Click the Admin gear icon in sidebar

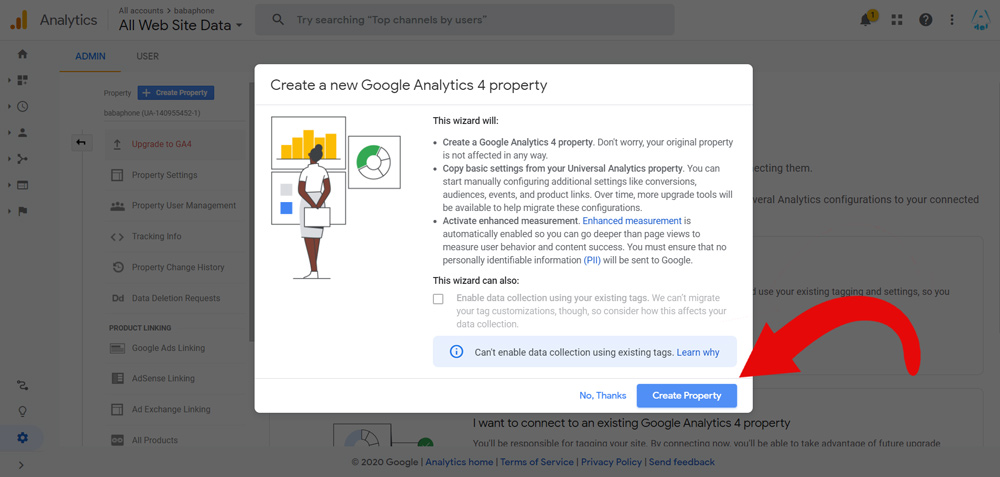click(22, 437)
